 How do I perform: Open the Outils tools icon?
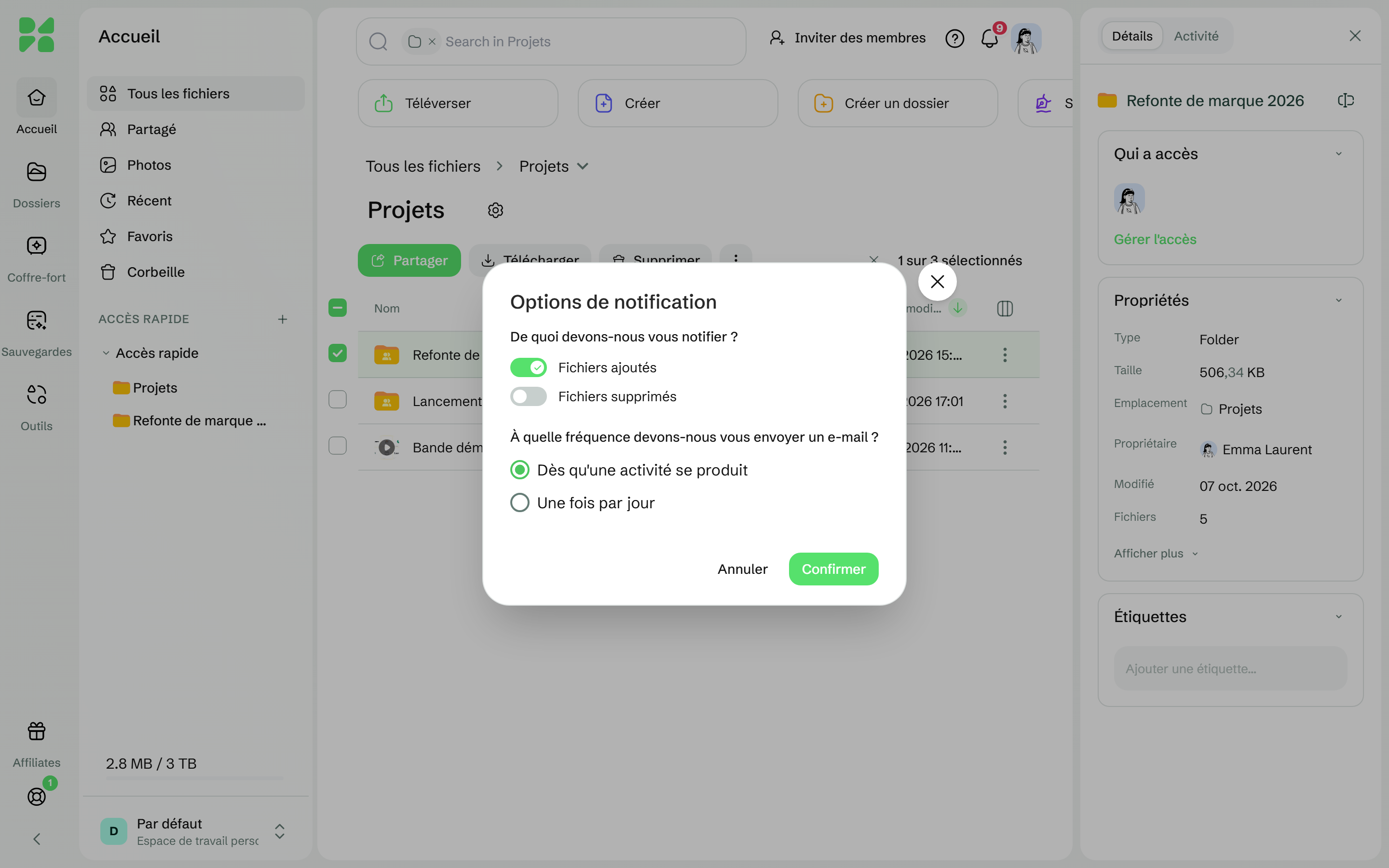36,394
